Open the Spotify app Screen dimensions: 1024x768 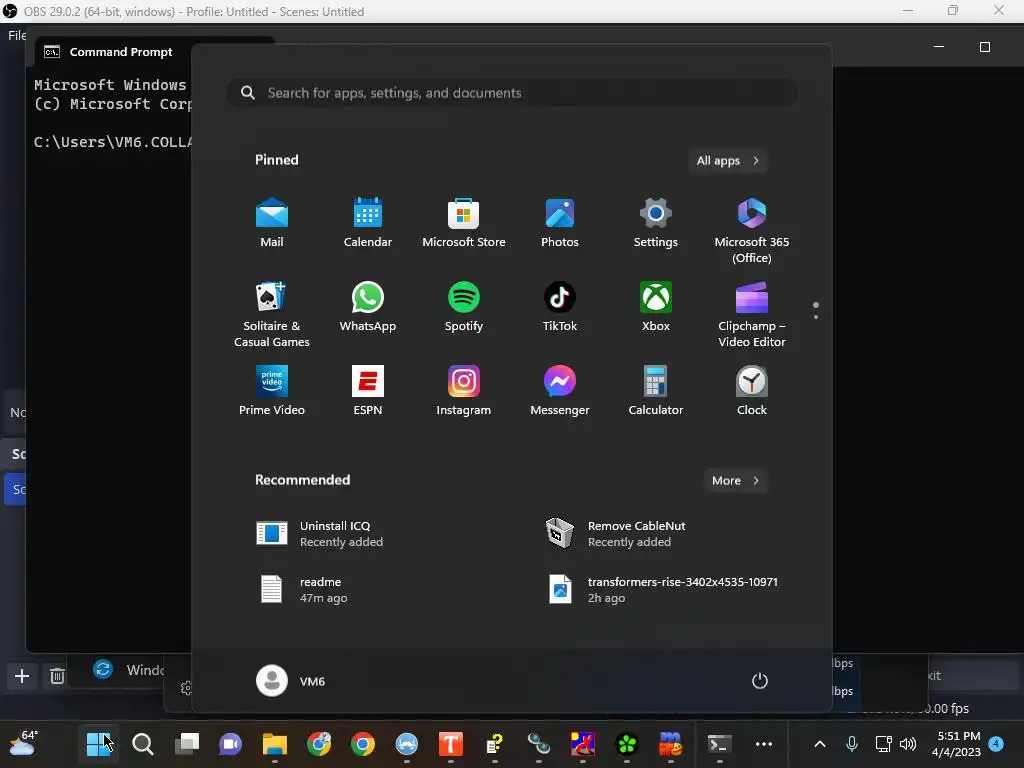pos(464,307)
